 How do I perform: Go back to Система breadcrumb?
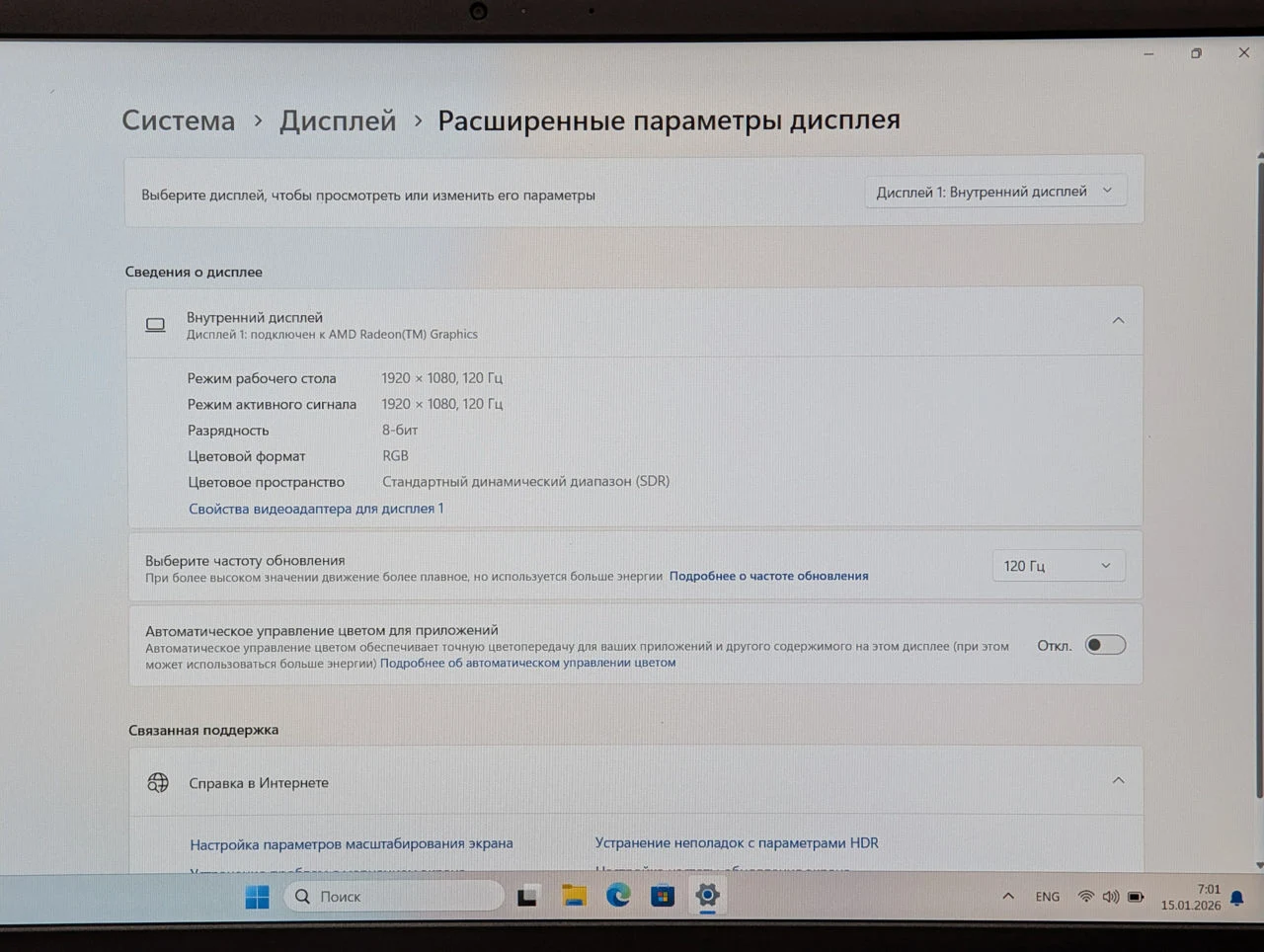coord(179,120)
